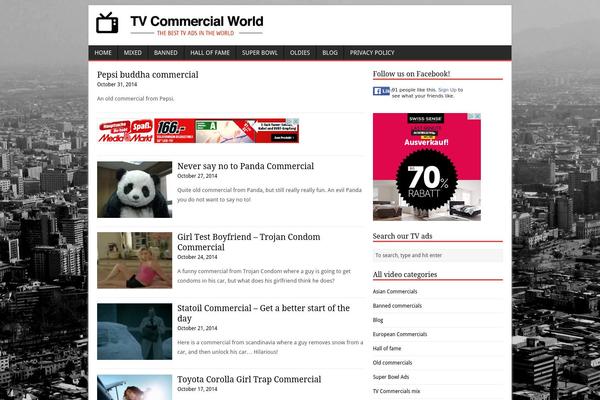Click the panda thumbnail image
This screenshot has width=600, height=400.
click(x=134, y=189)
